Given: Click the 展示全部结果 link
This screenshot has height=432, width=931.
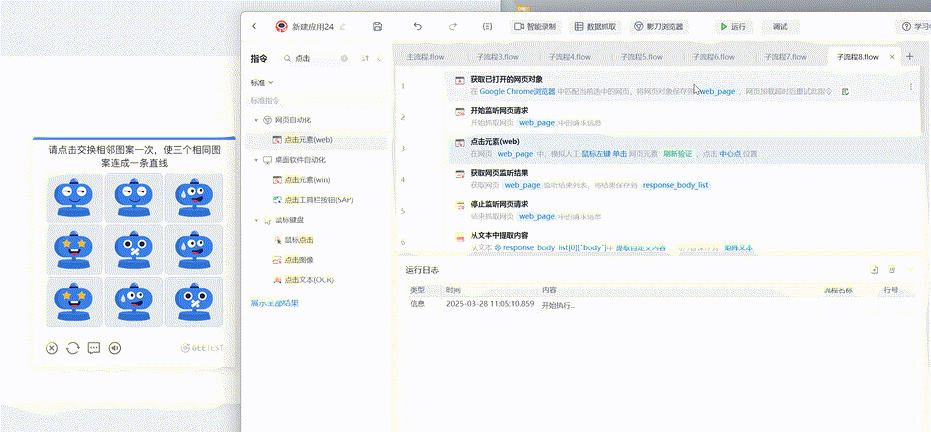Looking at the screenshot, I should [274, 302].
